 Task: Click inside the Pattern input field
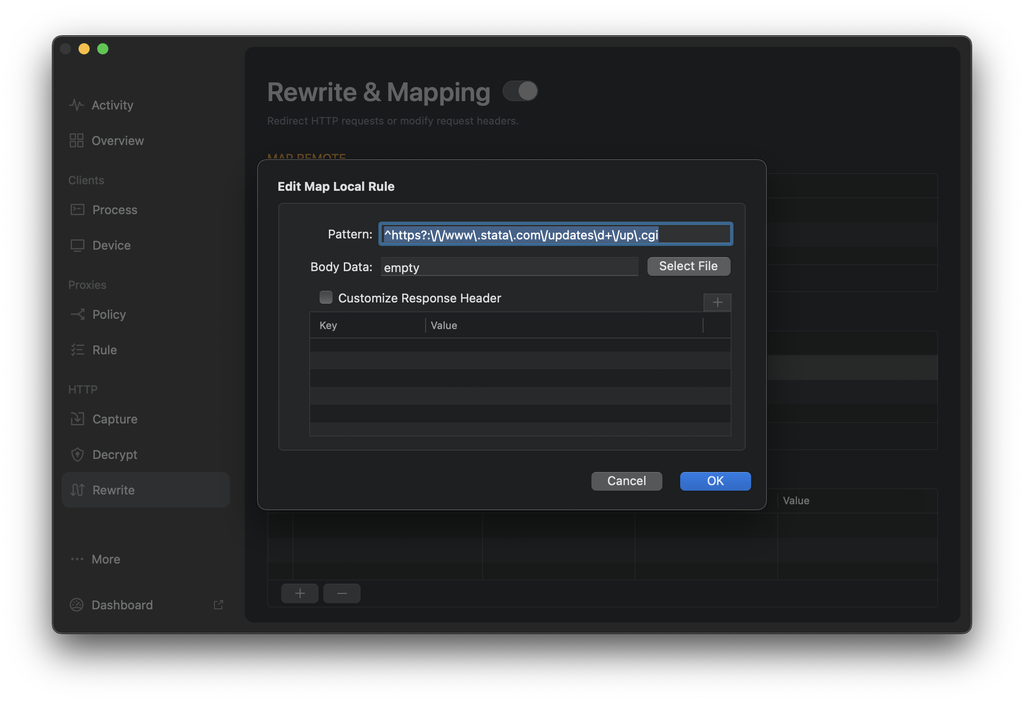554,233
